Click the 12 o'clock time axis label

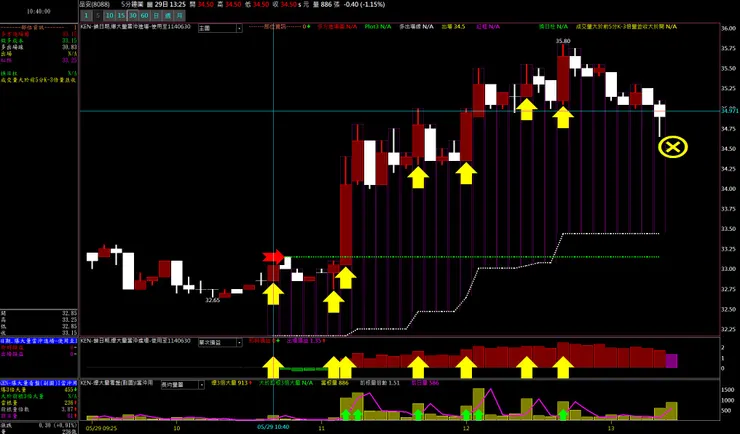466,427
